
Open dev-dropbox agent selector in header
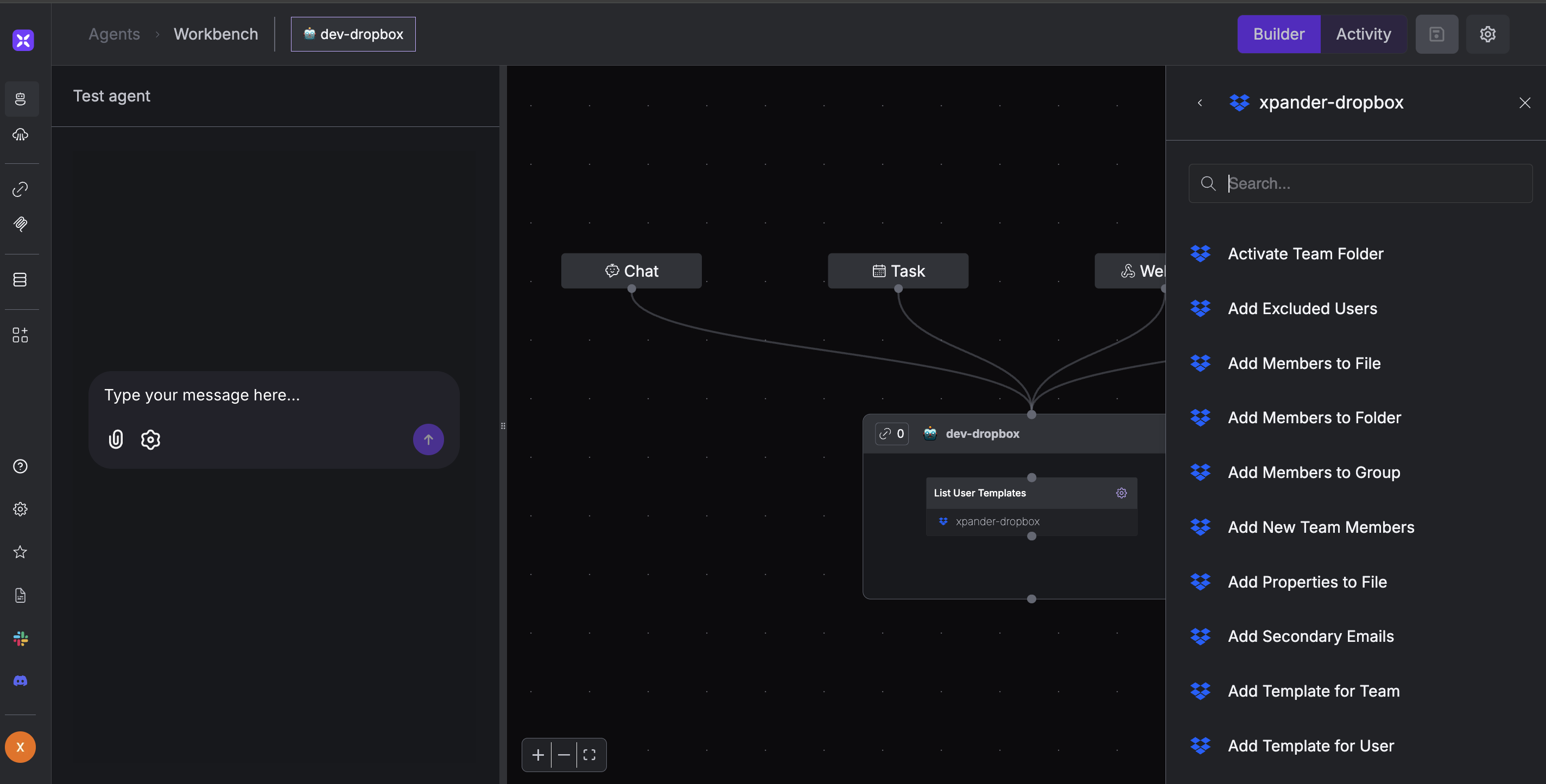click(353, 34)
